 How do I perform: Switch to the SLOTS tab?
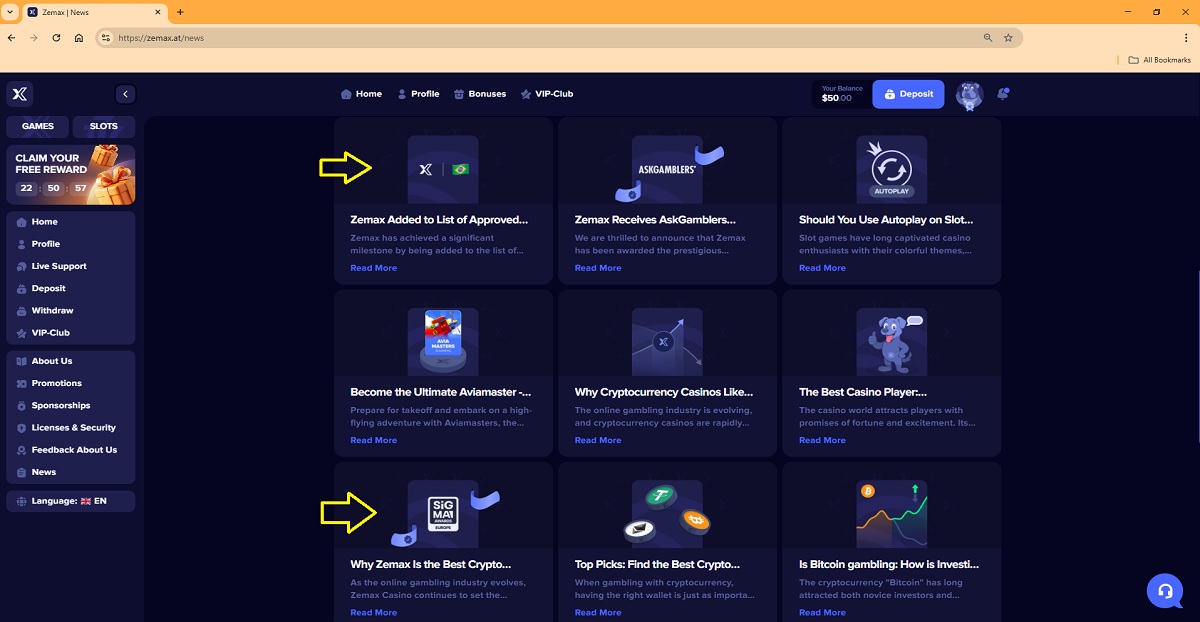coord(104,126)
